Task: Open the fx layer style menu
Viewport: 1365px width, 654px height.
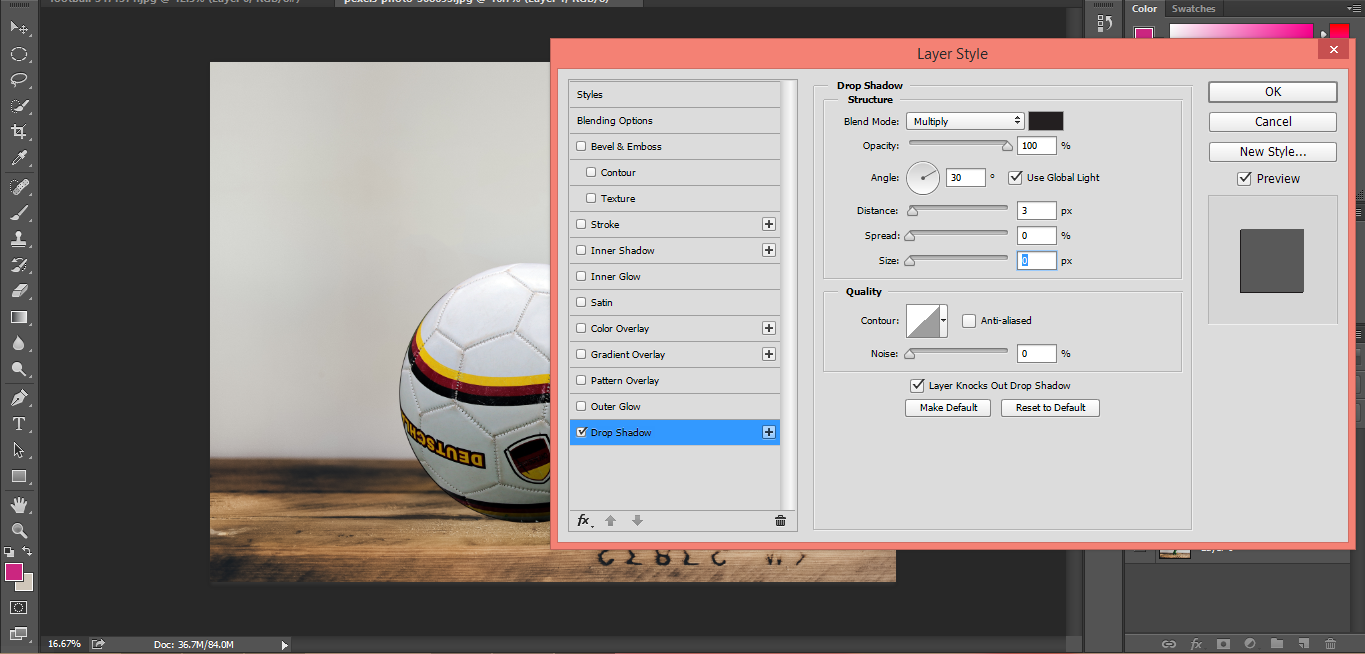Action: pos(583,521)
